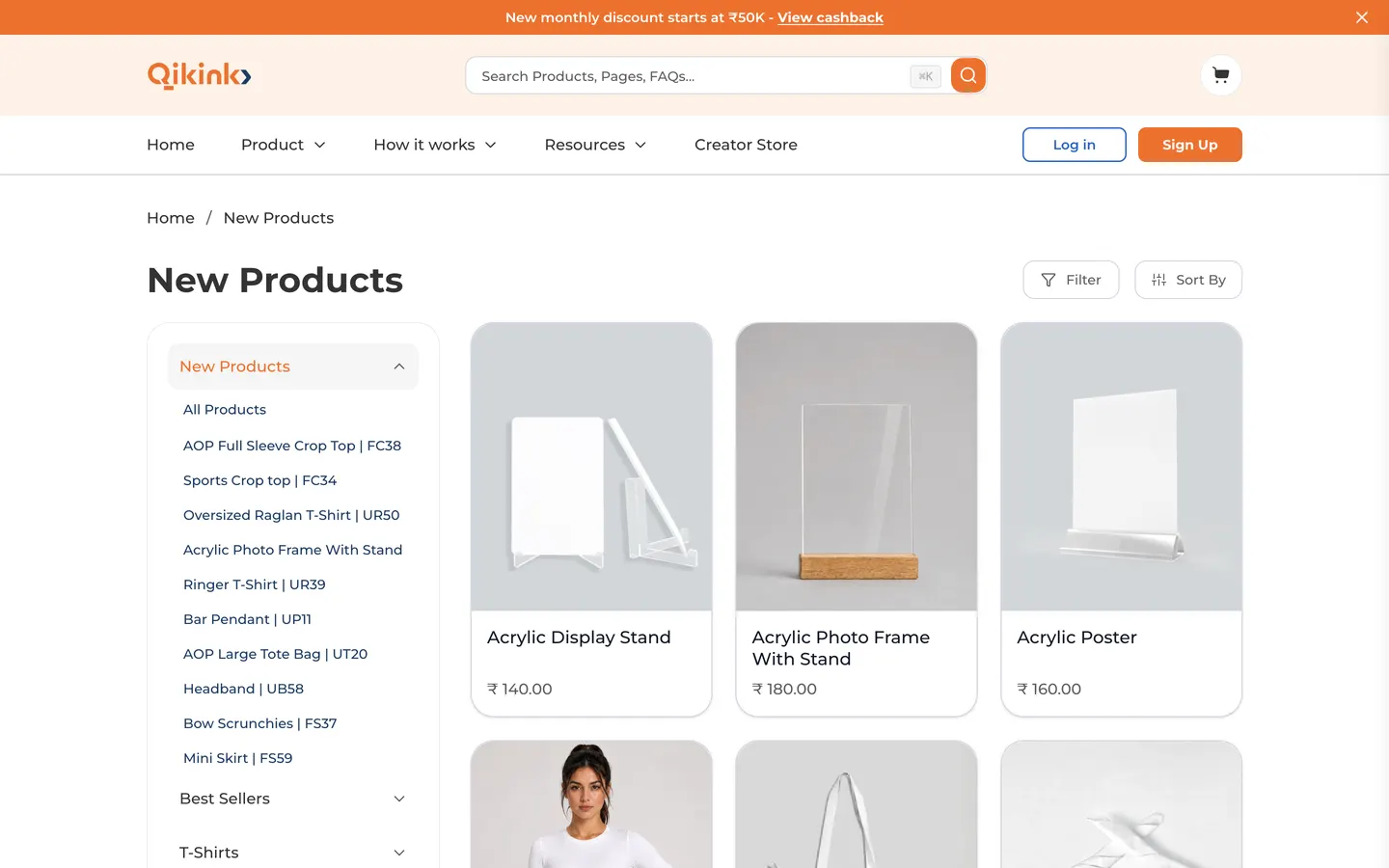Open the How it works dropdown
Screen dimensions: 1389x868
pyautogui.click(x=435, y=145)
